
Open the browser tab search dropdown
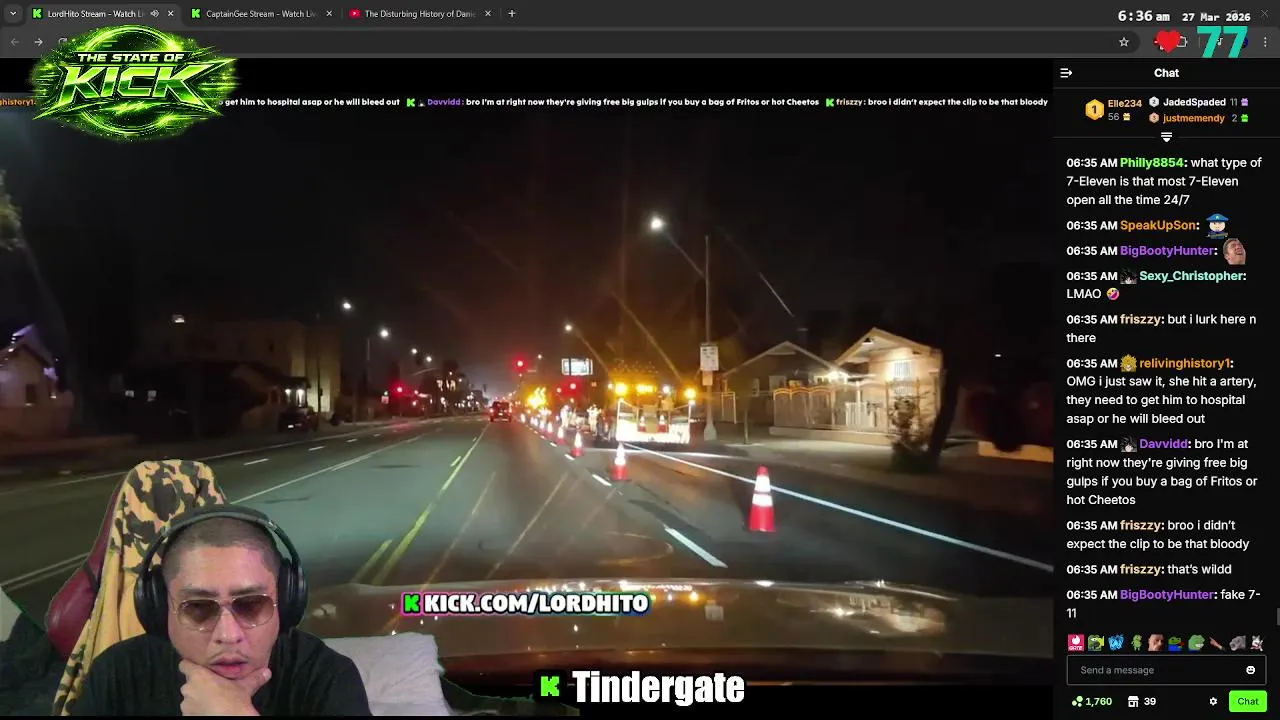pyautogui.click(x=13, y=14)
